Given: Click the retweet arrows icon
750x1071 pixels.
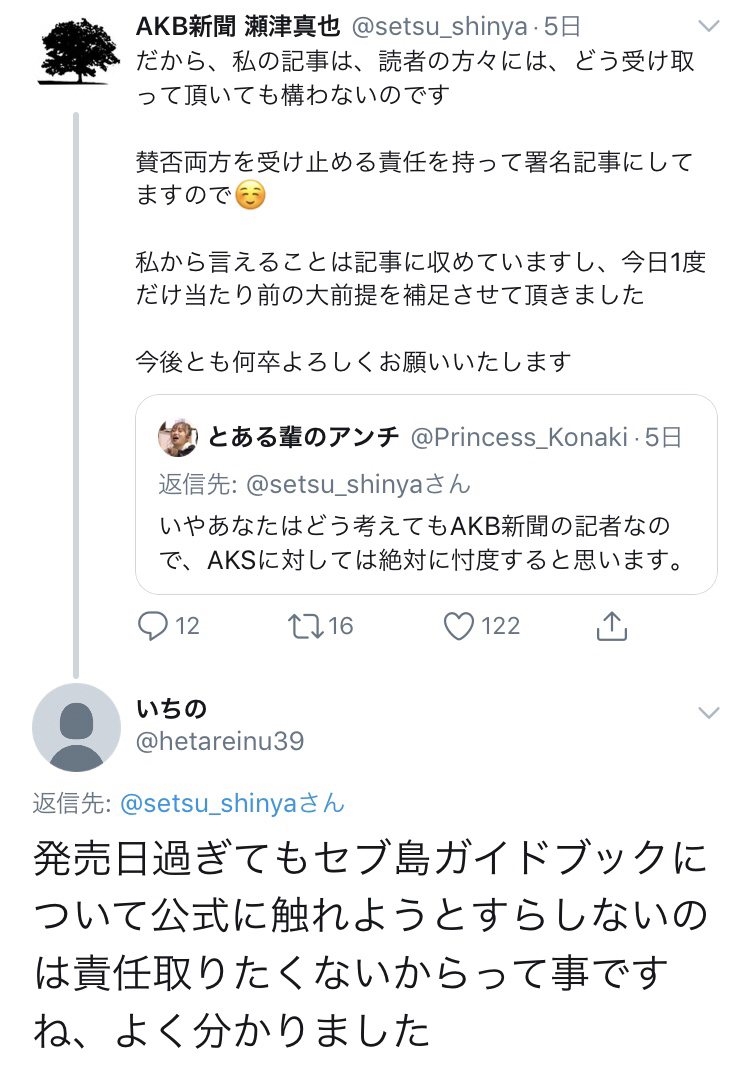Looking at the screenshot, I should click(301, 626).
